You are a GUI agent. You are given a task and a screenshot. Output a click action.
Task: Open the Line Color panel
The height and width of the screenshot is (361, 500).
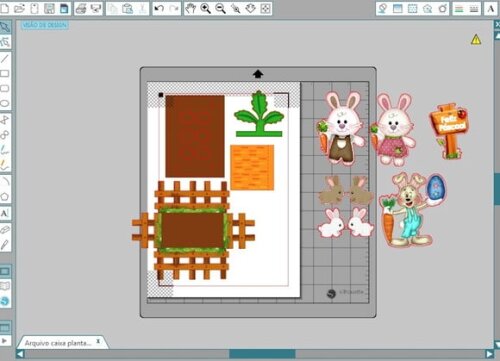click(x=459, y=8)
